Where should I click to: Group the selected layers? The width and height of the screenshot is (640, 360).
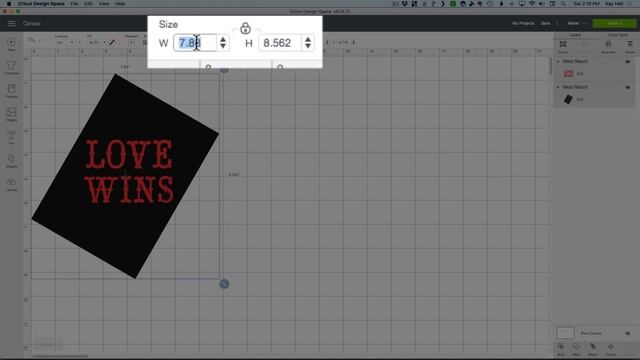point(563,46)
